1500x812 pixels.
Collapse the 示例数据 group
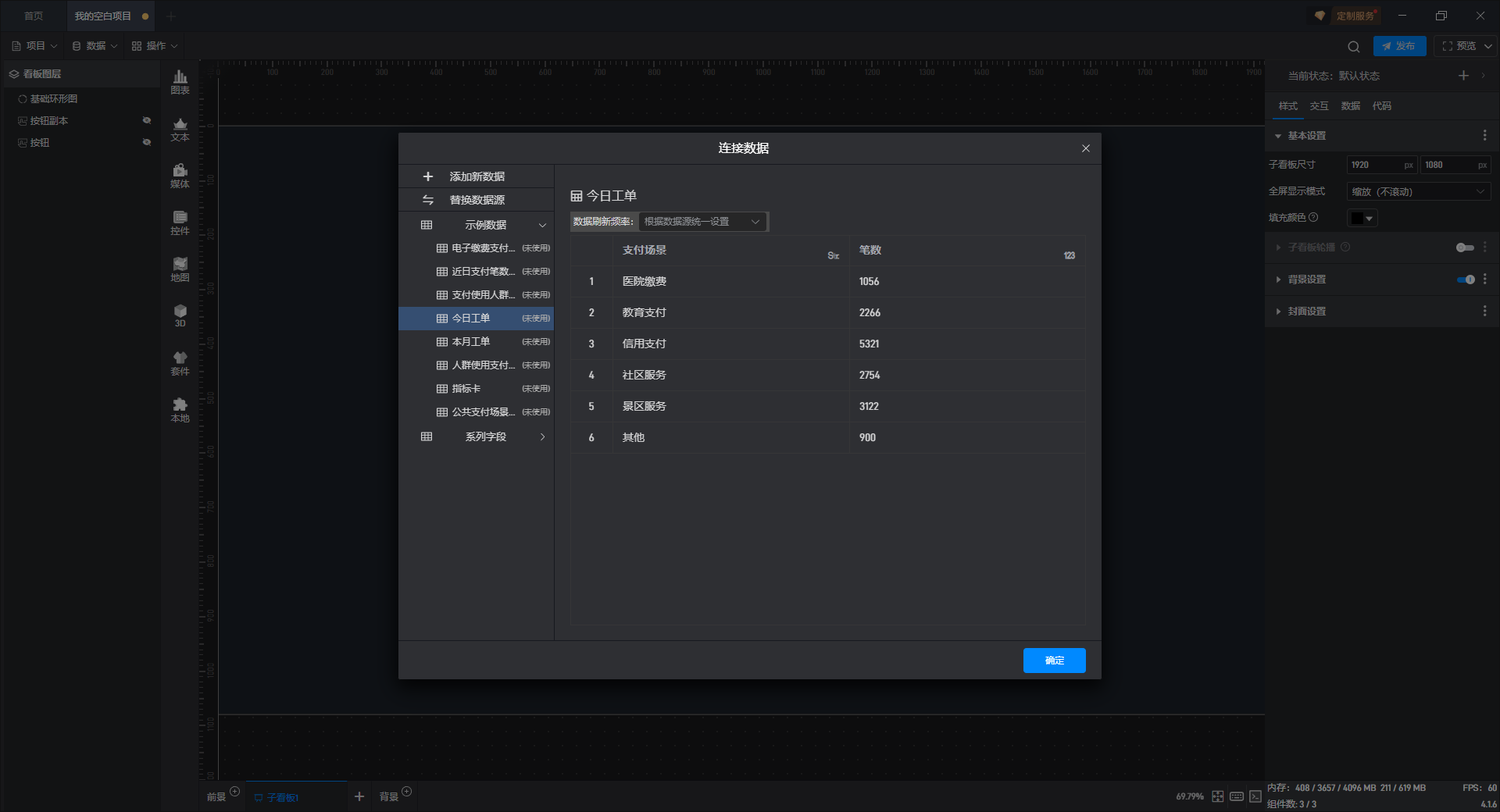(x=542, y=225)
